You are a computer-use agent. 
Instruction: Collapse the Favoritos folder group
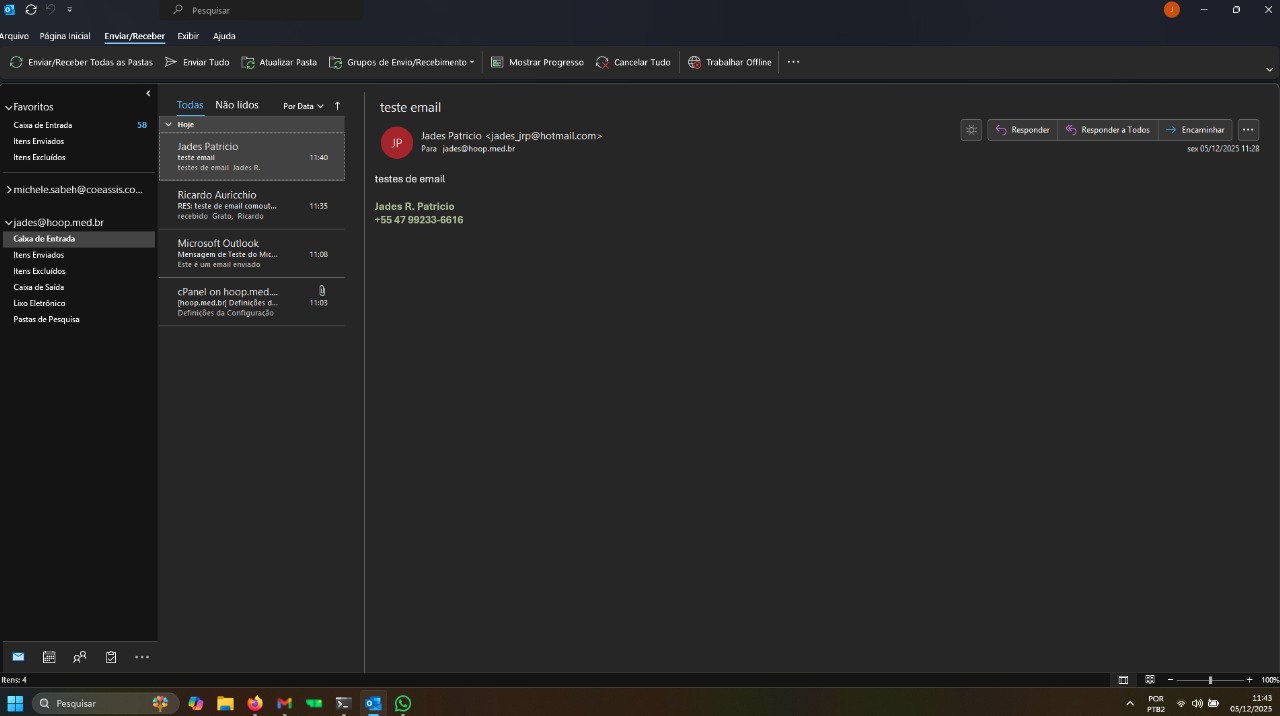(9, 107)
